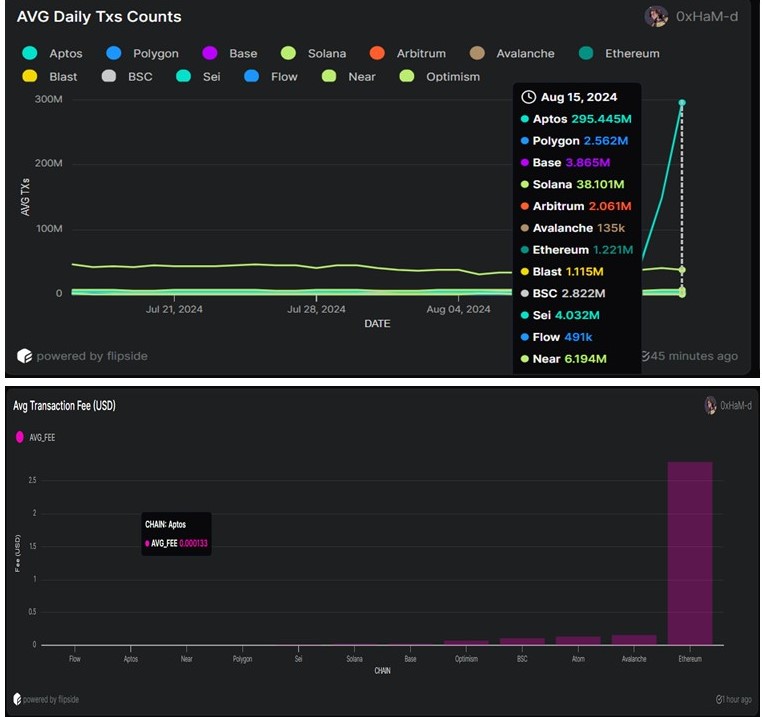Click the Ethereum bar in fee chart
Screen dimensions: 762x717
coord(690,553)
